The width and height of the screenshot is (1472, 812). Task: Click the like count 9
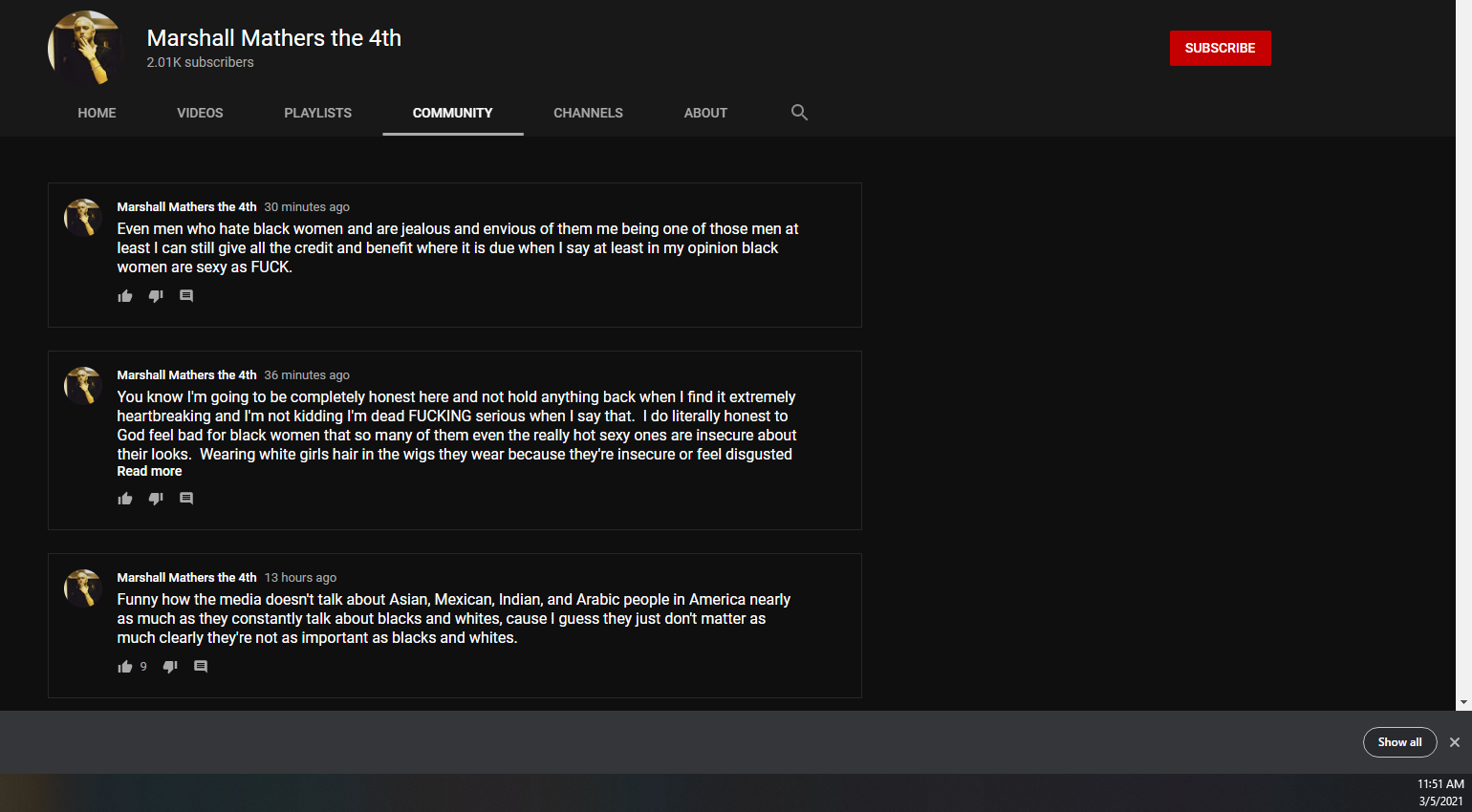tap(143, 667)
